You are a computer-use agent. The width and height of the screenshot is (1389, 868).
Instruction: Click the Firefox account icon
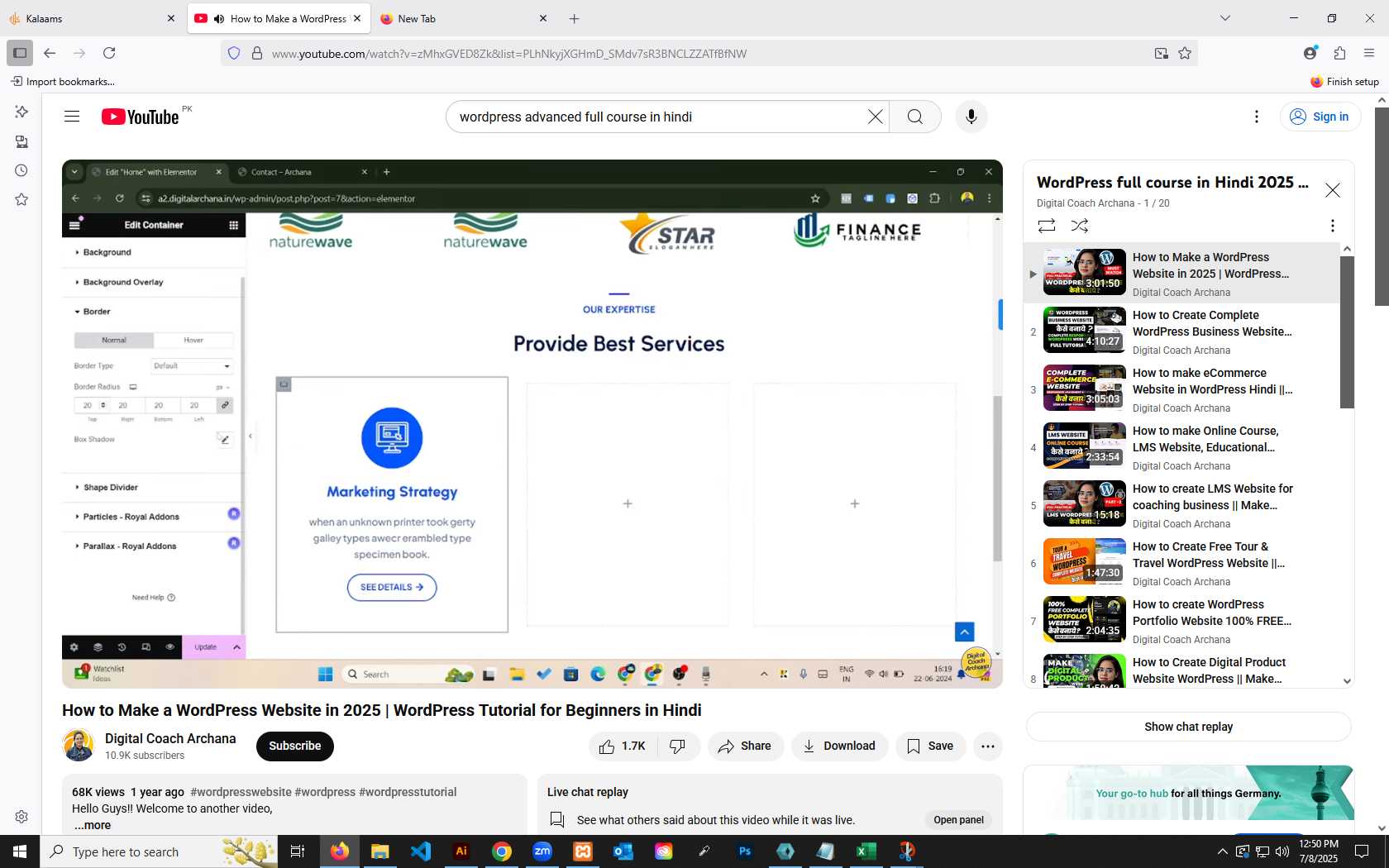(x=1310, y=53)
